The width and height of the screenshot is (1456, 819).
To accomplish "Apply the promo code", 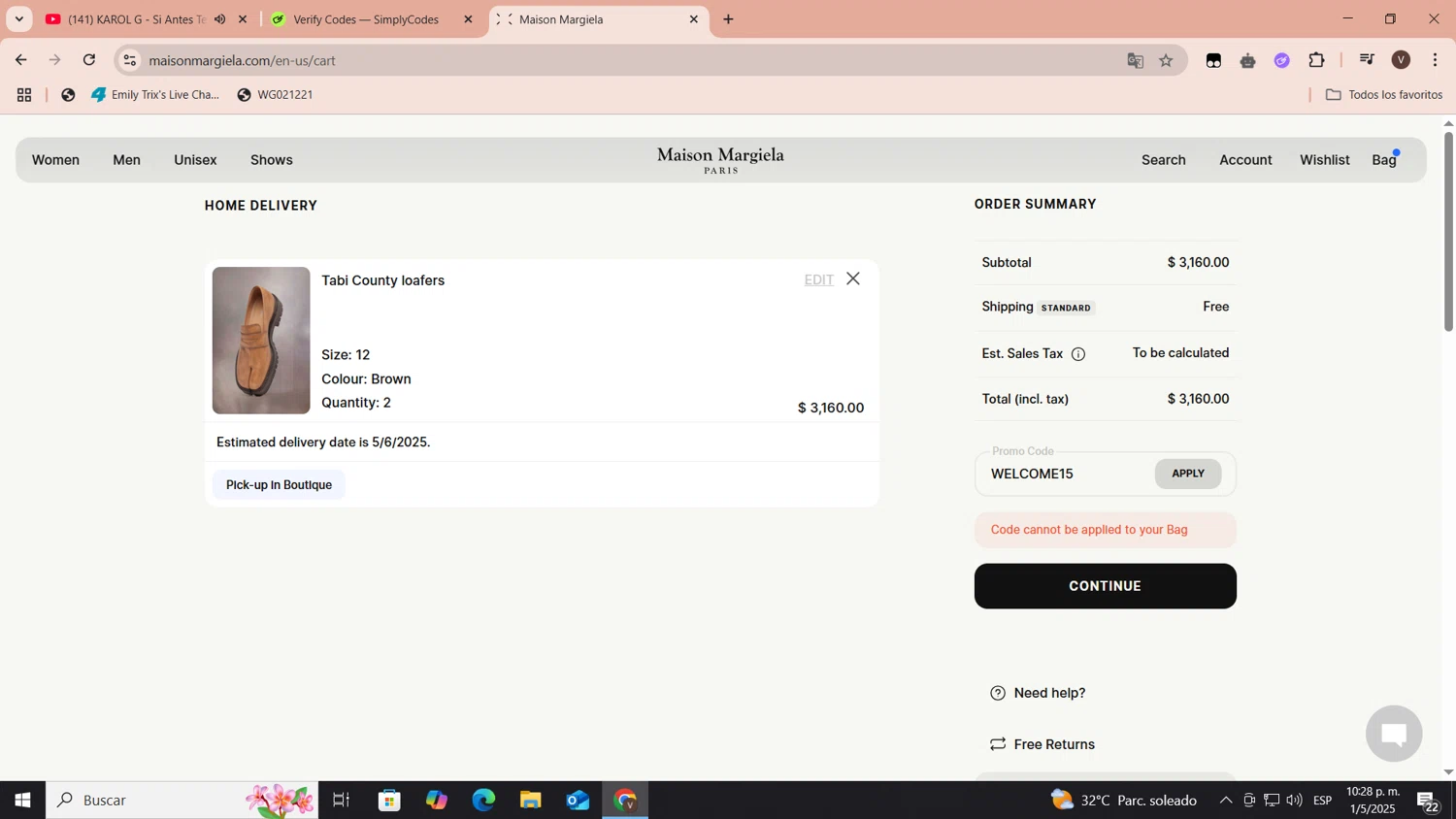I will point(1188,474).
